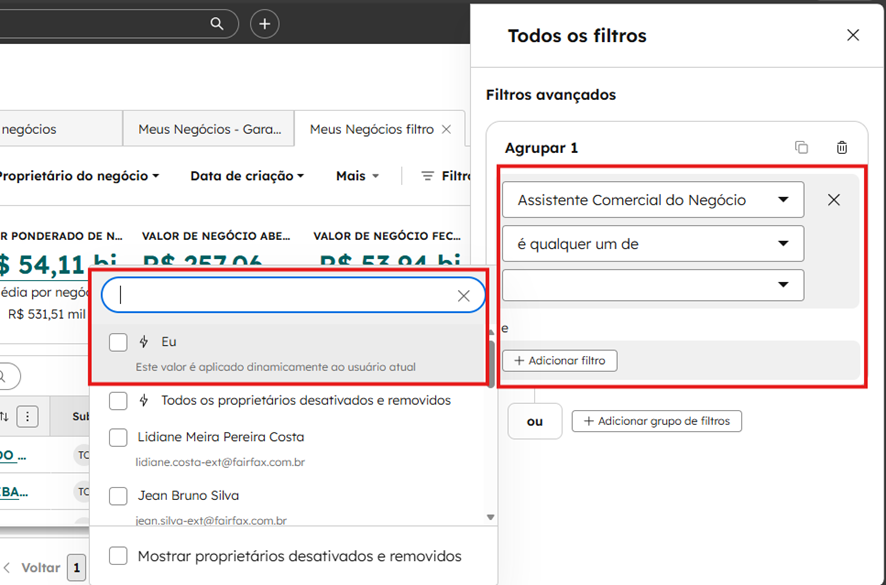This screenshot has height=585, width=886.
Task: Check the Eu checkbox
Action: (x=118, y=342)
